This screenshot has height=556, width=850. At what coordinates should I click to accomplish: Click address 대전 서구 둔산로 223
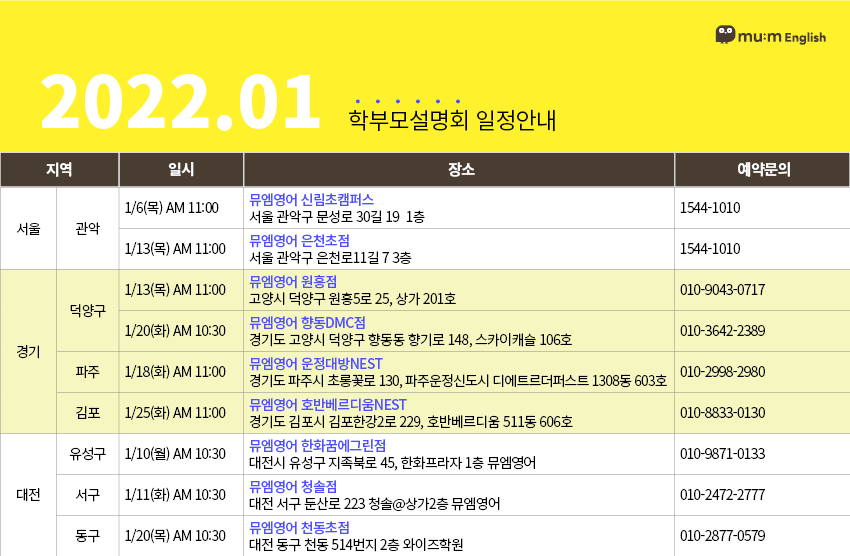(307, 503)
